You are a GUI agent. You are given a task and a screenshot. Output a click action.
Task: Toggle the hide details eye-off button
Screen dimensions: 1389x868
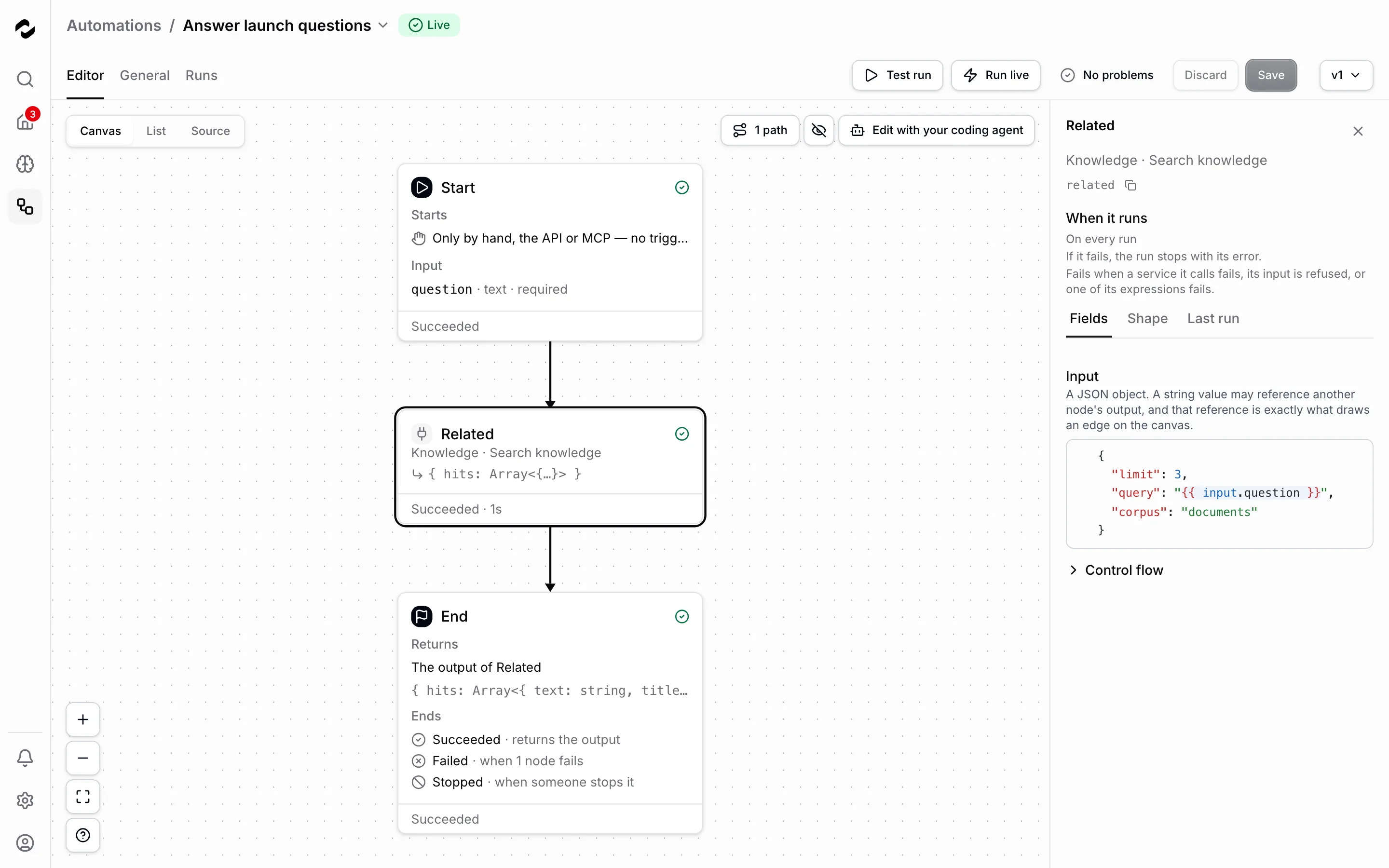(x=818, y=130)
